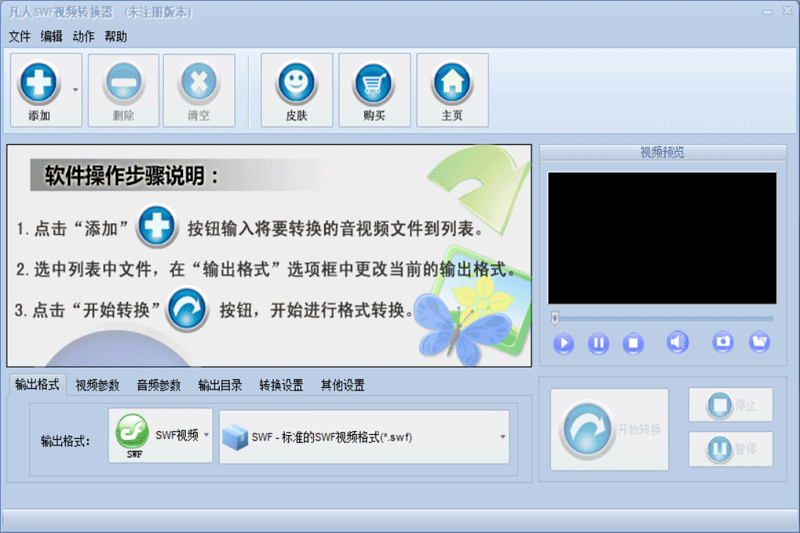Open the SWF视频 format category dropdown
This screenshot has height=533, width=800.
tap(160, 436)
